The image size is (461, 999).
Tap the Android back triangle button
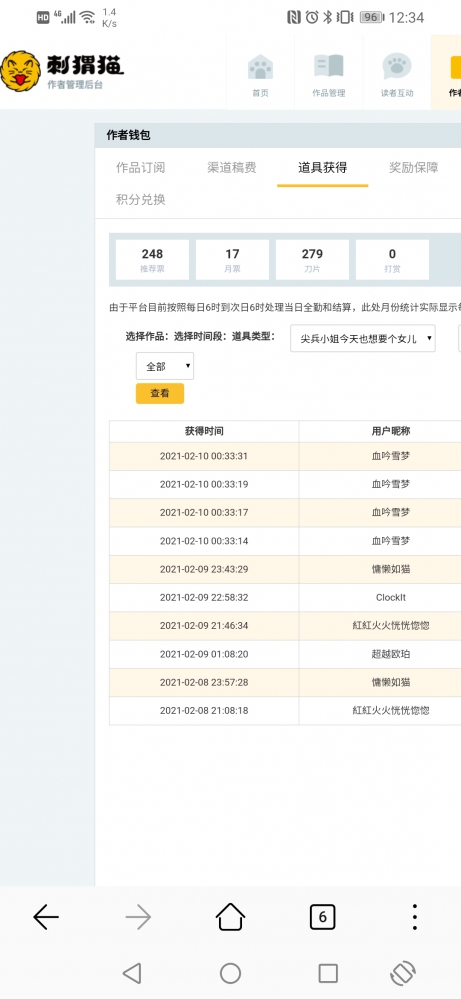pos(132,973)
